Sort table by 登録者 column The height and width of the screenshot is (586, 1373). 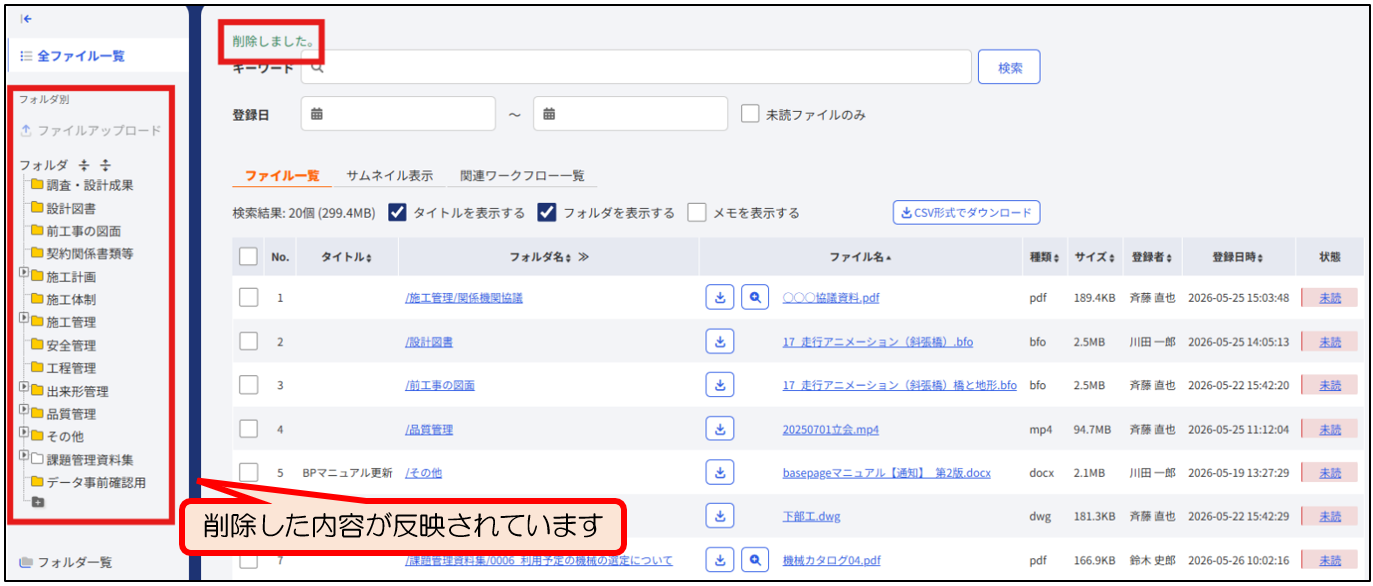click(x=1151, y=257)
